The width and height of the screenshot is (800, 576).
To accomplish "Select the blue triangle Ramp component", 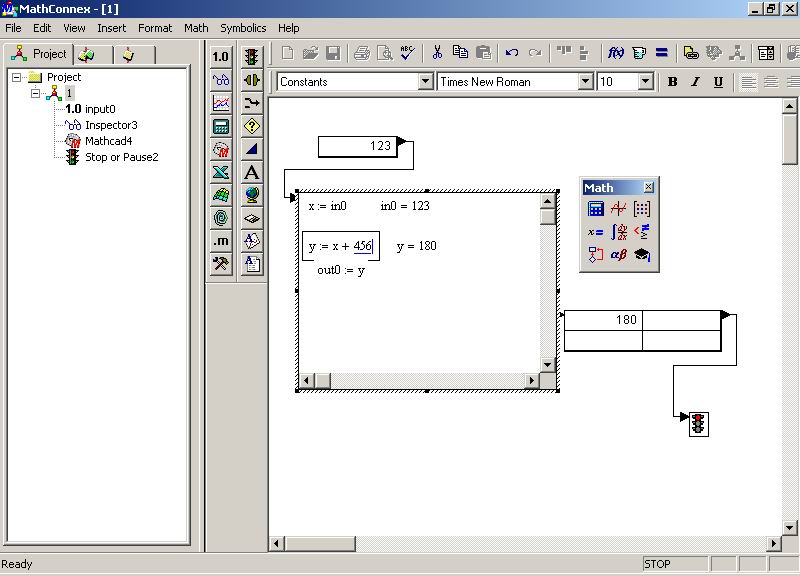I will point(252,149).
